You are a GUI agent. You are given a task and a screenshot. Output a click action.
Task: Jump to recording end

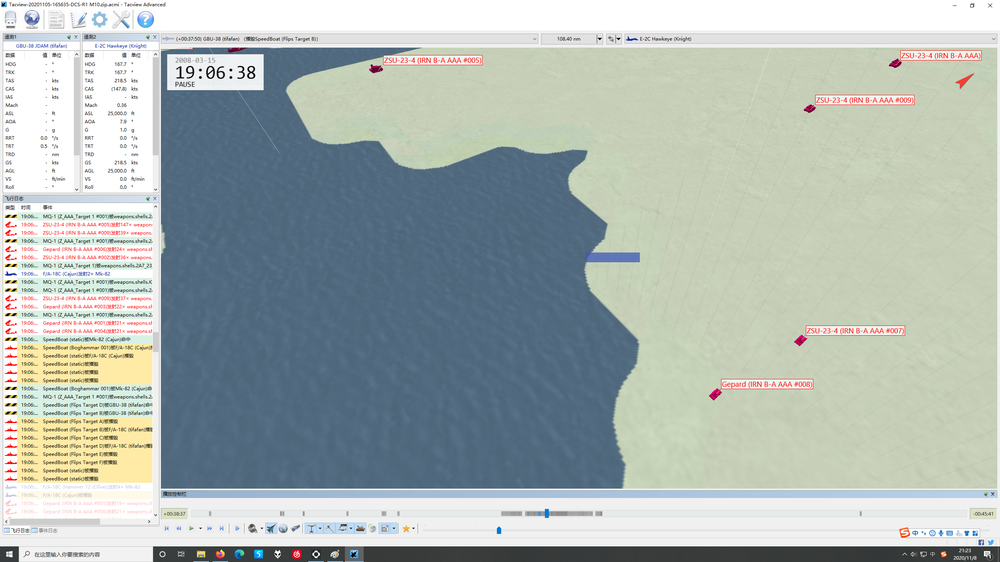click(222, 528)
